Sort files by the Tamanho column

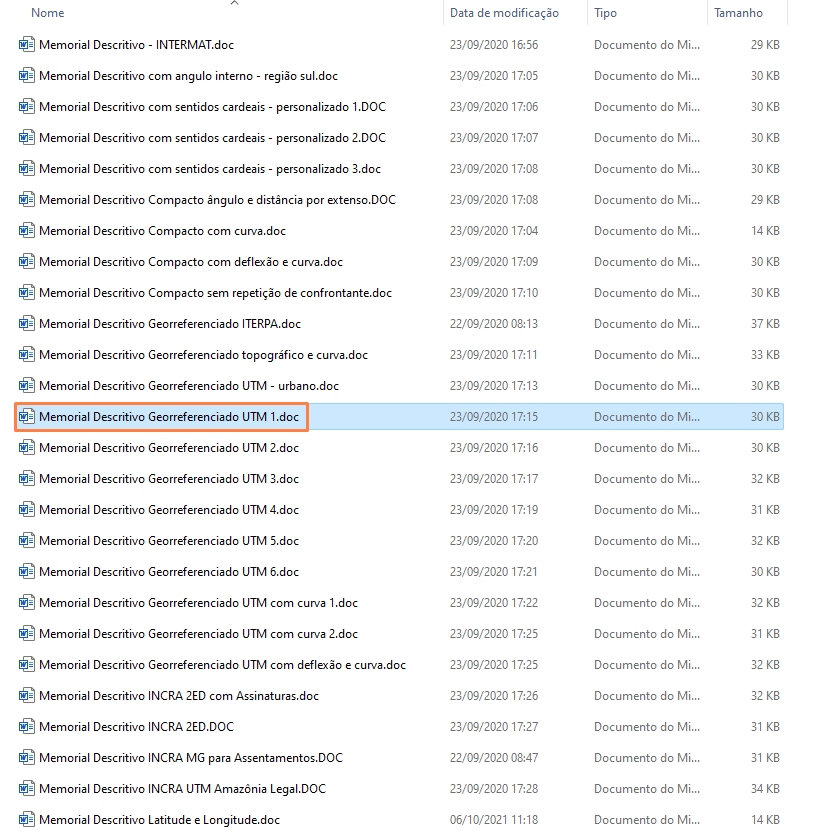(x=741, y=13)
